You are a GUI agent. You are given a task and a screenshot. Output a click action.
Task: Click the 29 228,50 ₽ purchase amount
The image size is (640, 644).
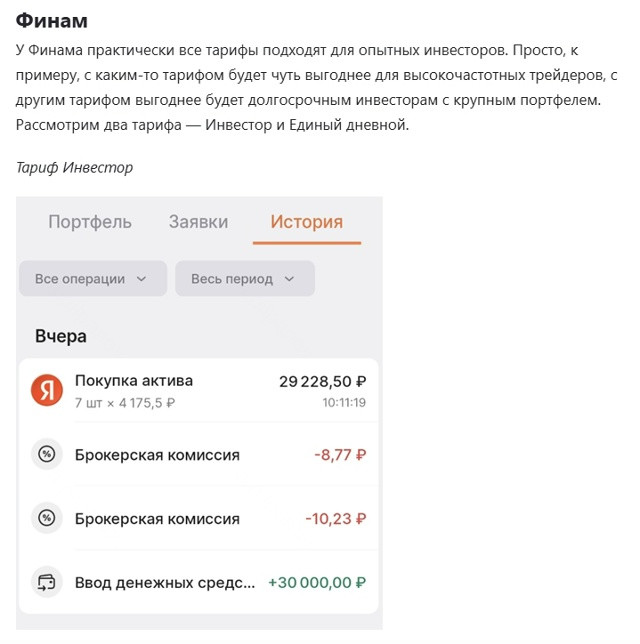pos(322,382)
